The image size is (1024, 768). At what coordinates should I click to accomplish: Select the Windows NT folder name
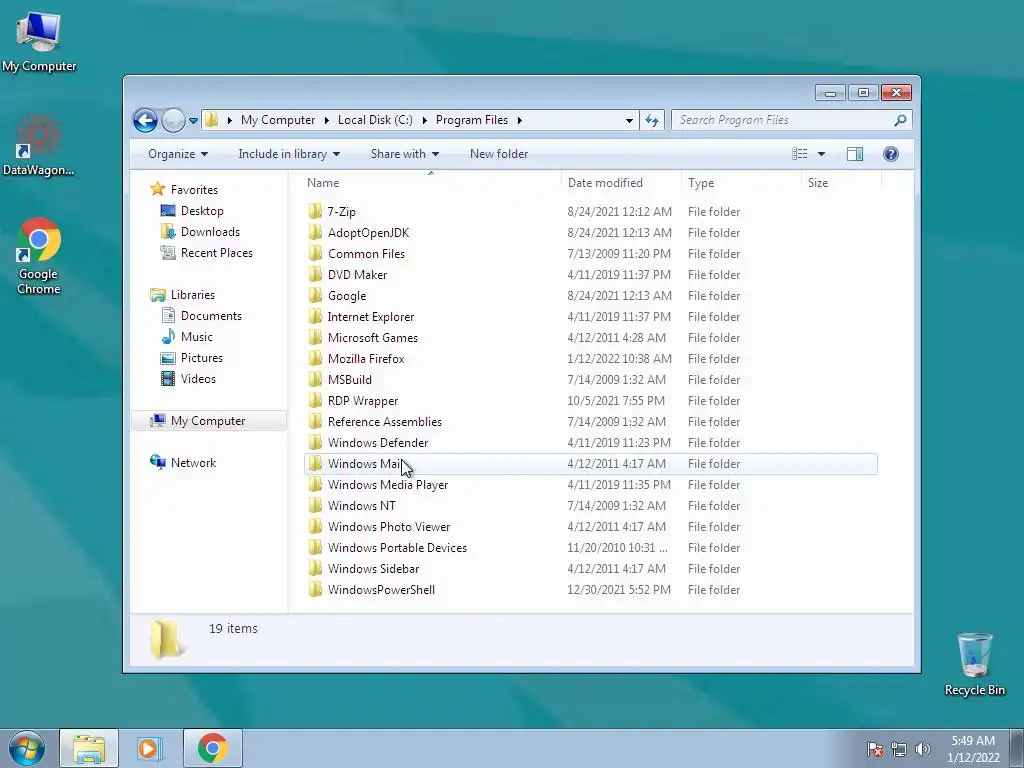click(361, 505)
